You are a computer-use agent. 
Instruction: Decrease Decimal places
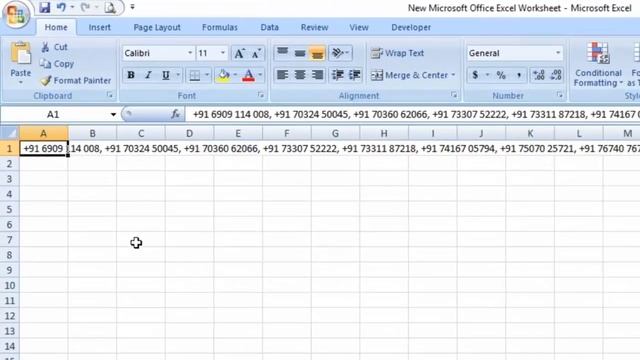pos(556,75)
